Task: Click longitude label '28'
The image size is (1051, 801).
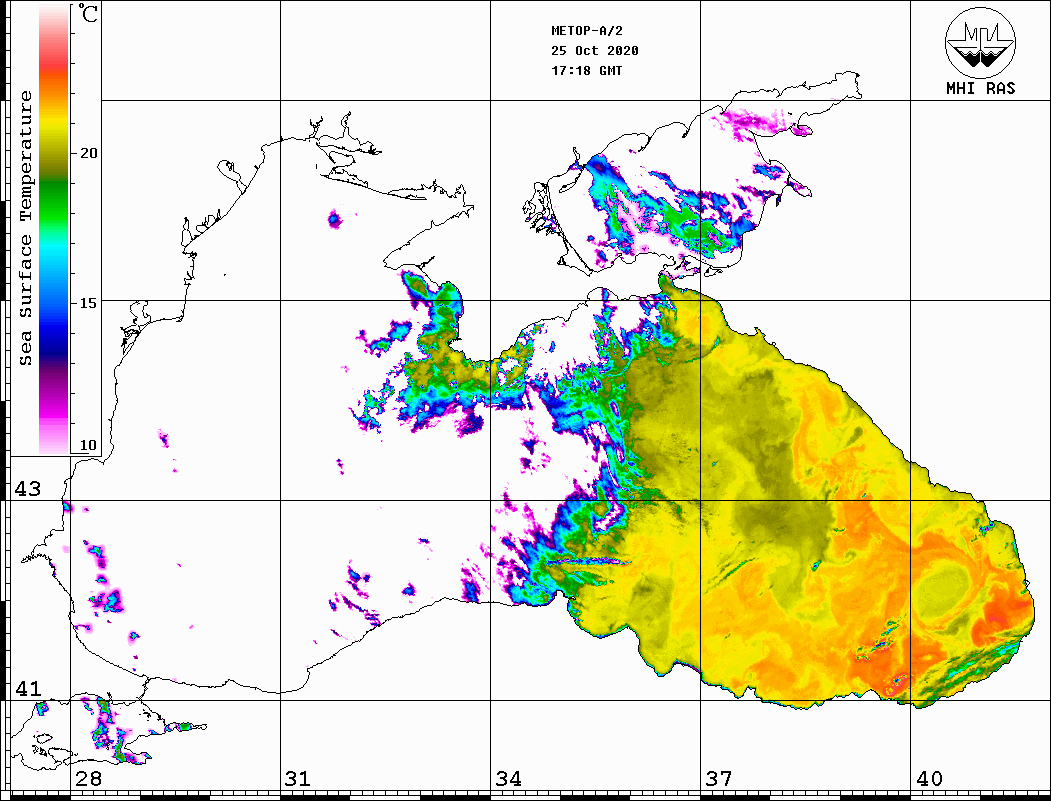Action: [88, 779]
